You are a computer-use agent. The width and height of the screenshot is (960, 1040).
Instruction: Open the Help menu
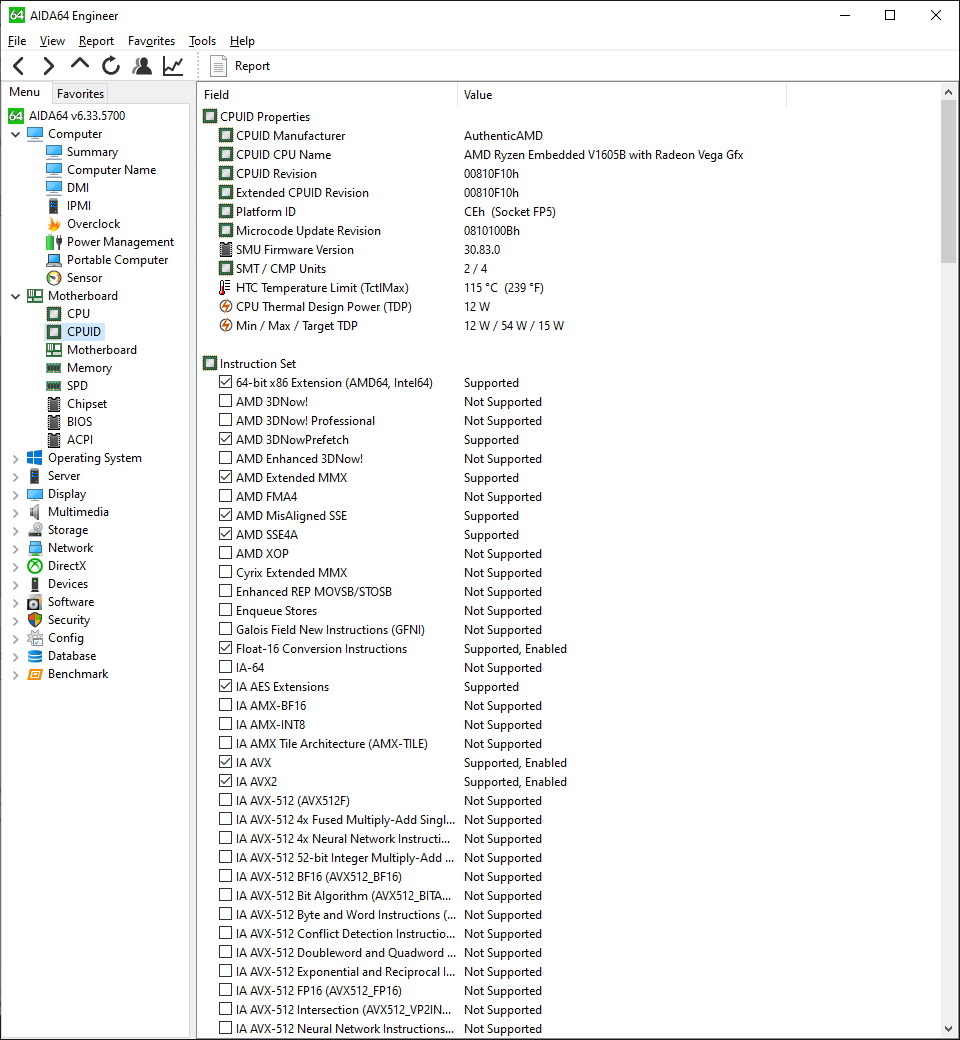tap(242, 41)
